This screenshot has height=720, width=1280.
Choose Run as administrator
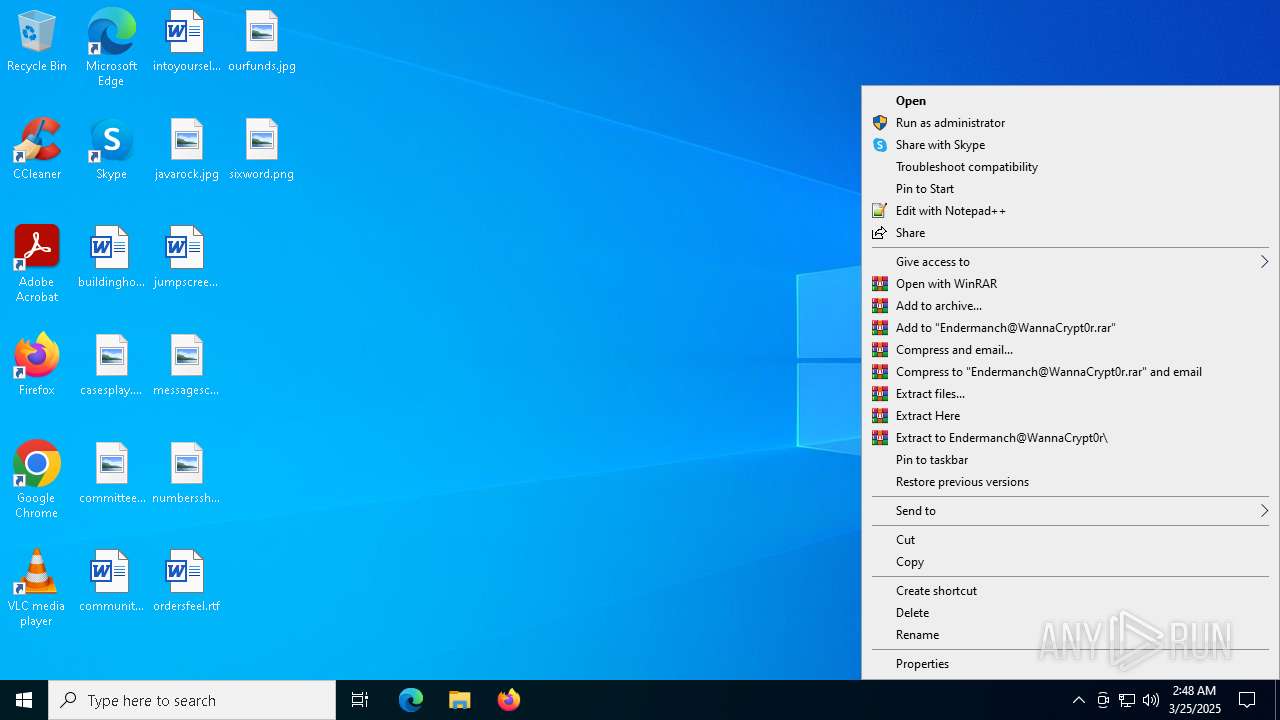pyautogui.click(x=1070, y=123)
